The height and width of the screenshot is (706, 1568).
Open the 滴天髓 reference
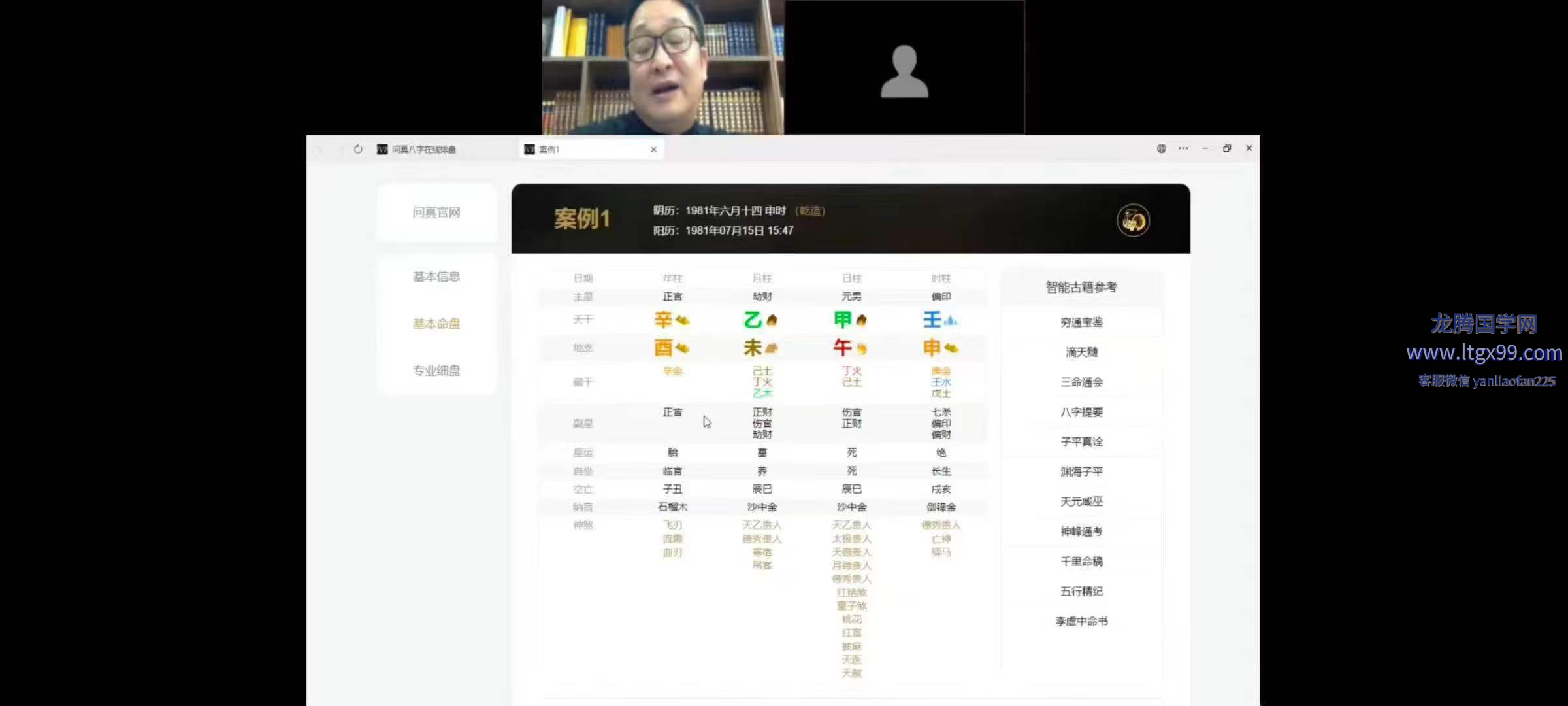click(1081, 352)
